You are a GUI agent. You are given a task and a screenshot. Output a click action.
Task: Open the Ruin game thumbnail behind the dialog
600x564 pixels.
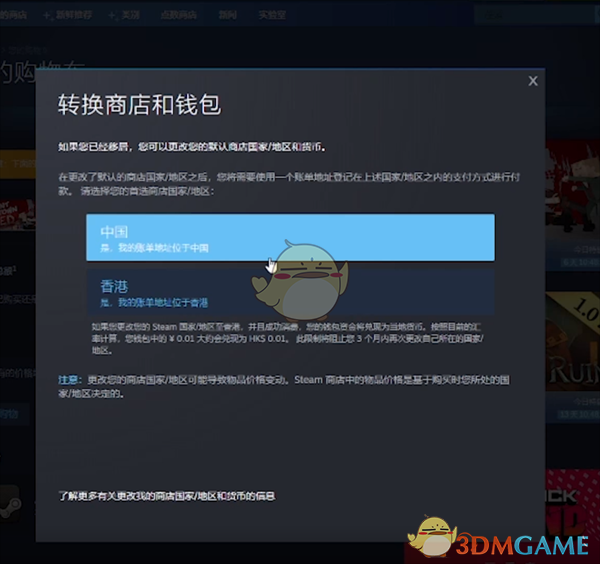[x=572, y=342]
